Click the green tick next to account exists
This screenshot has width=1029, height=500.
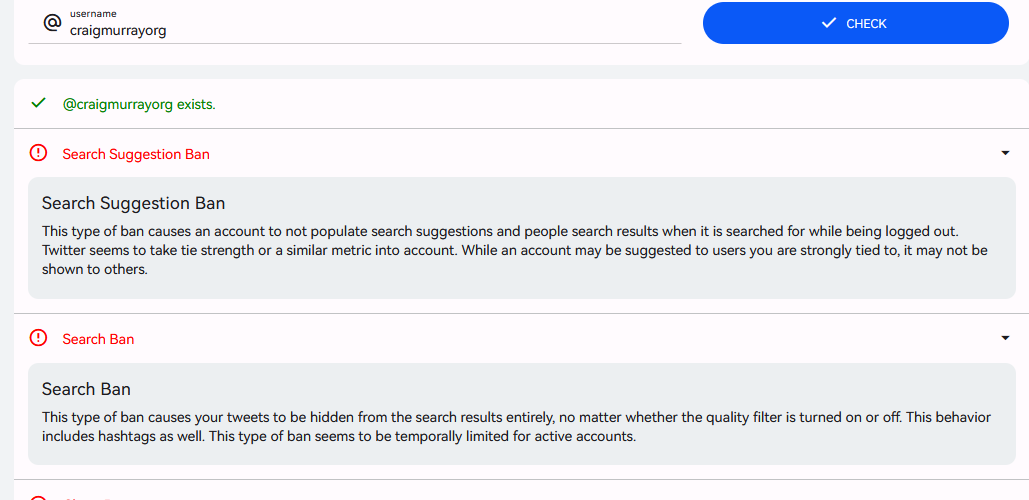coord(39,103)
